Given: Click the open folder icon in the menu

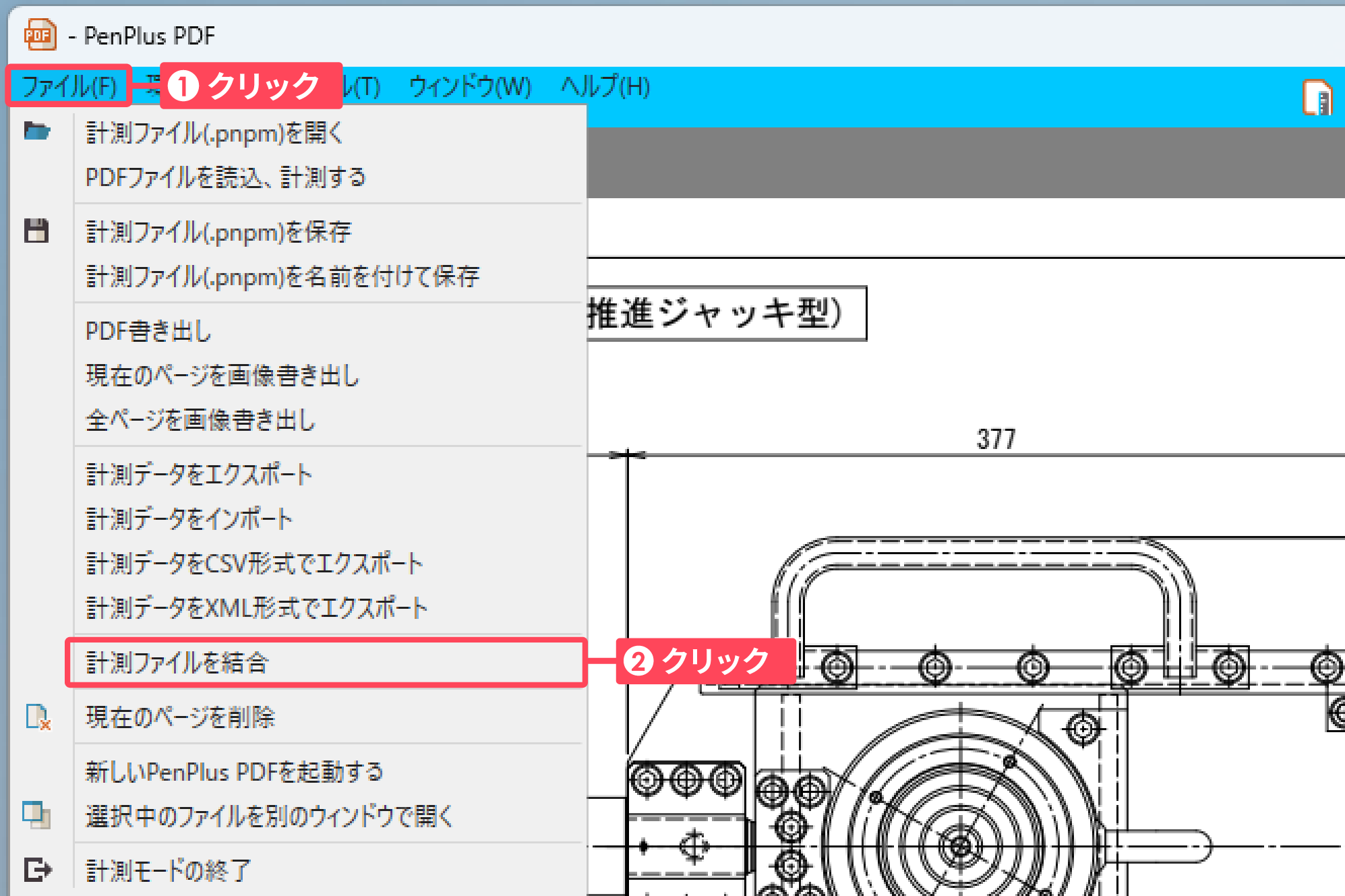Looking at the screenshot, I should click(x=37, y=130).
